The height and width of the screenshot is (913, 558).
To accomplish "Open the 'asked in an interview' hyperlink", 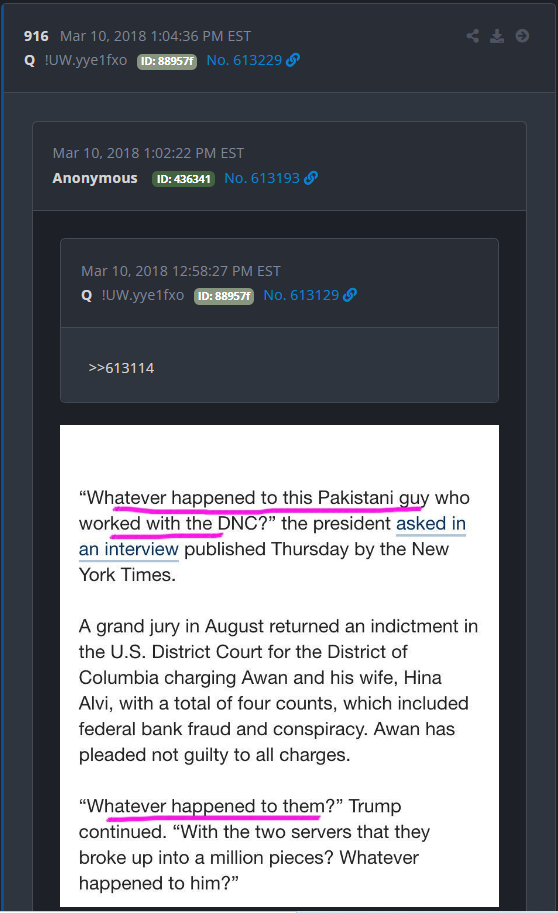I will [431, 523].
